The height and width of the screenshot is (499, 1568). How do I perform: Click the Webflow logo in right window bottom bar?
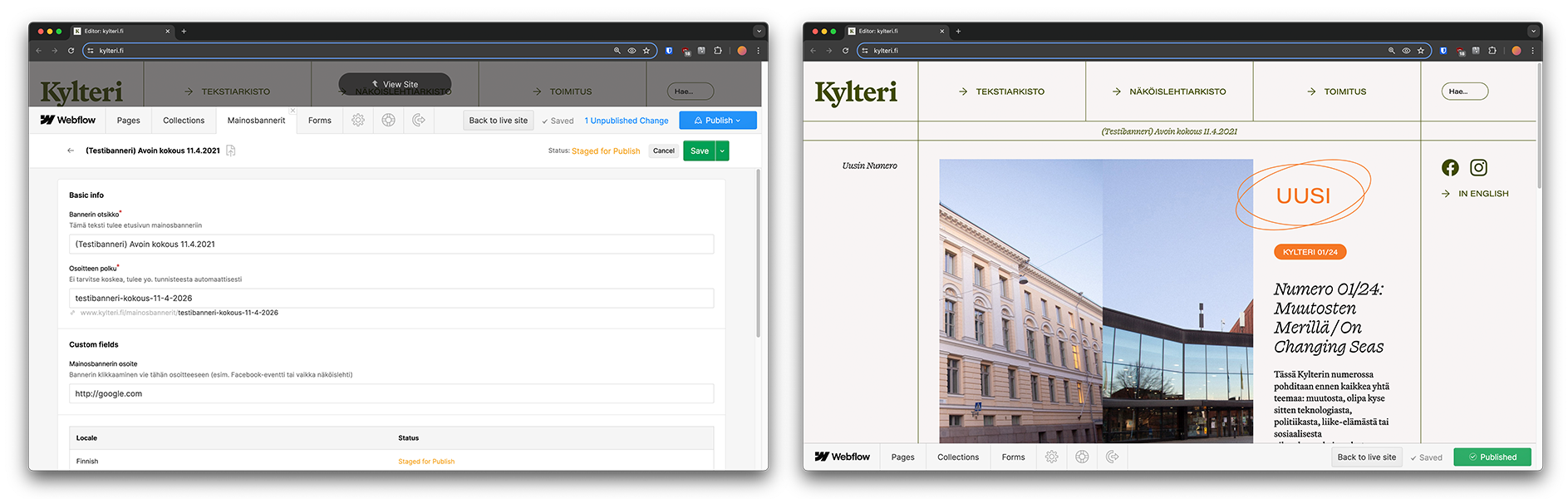point(843,457)
